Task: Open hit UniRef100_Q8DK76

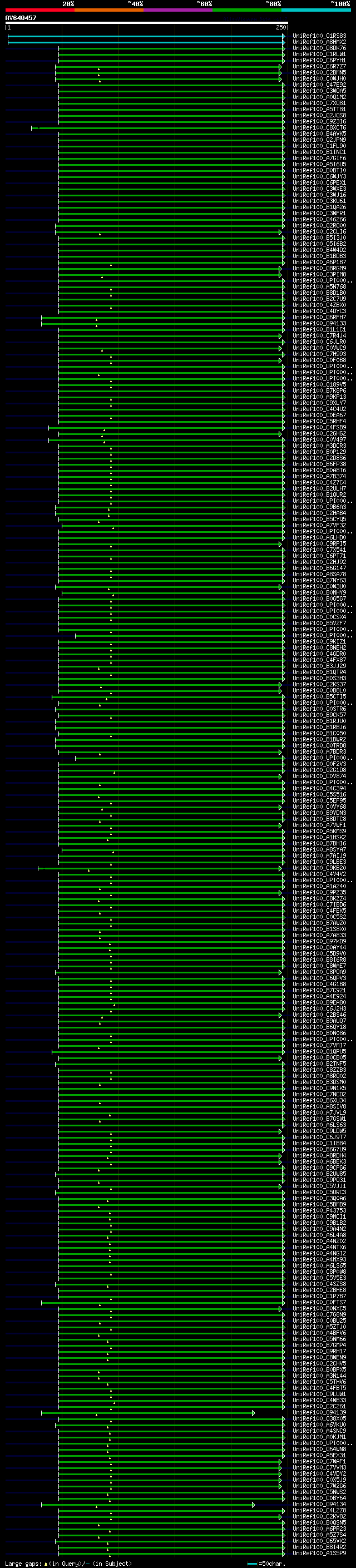Action: pyautogui.click(x=319, y=48)
